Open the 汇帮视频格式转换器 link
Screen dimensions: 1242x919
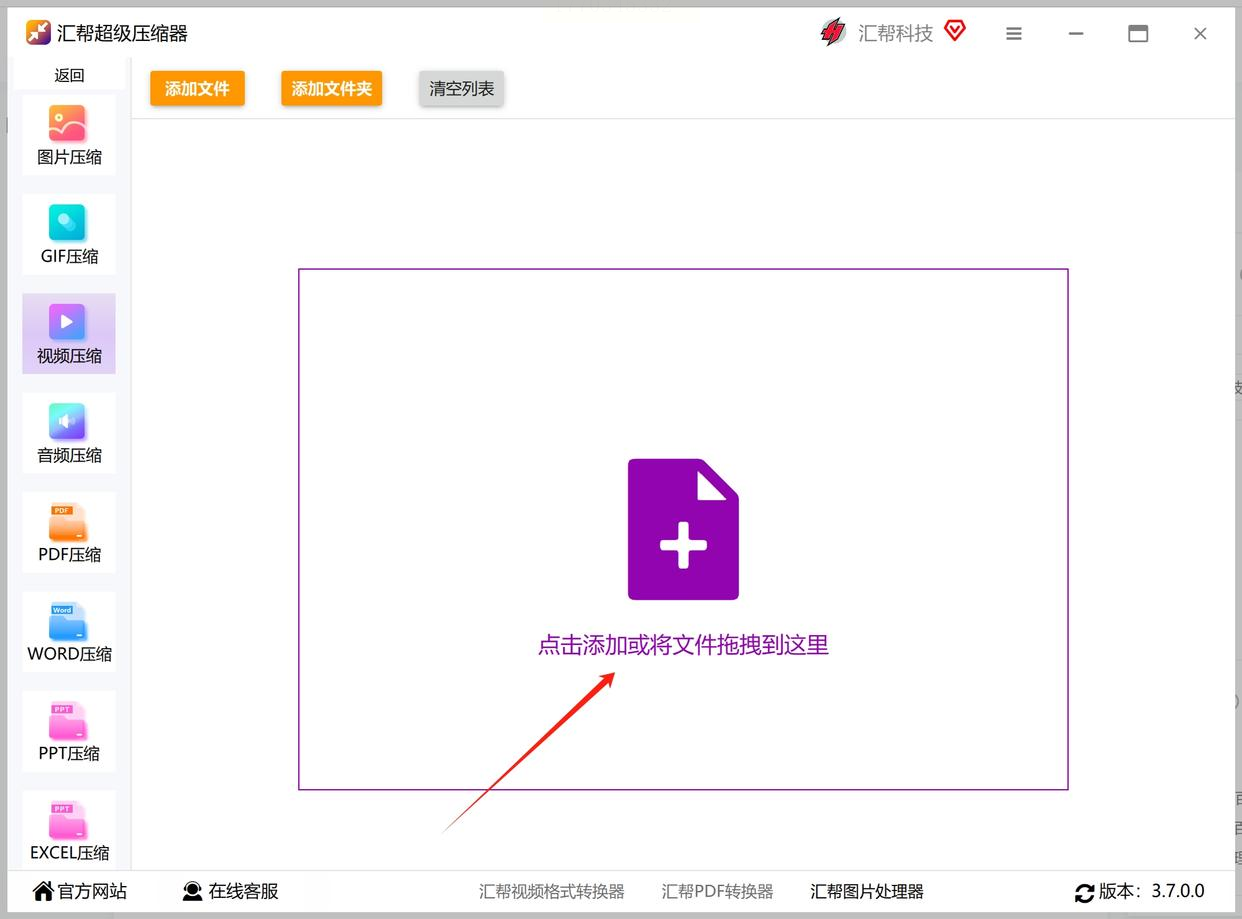pos(552,891)
